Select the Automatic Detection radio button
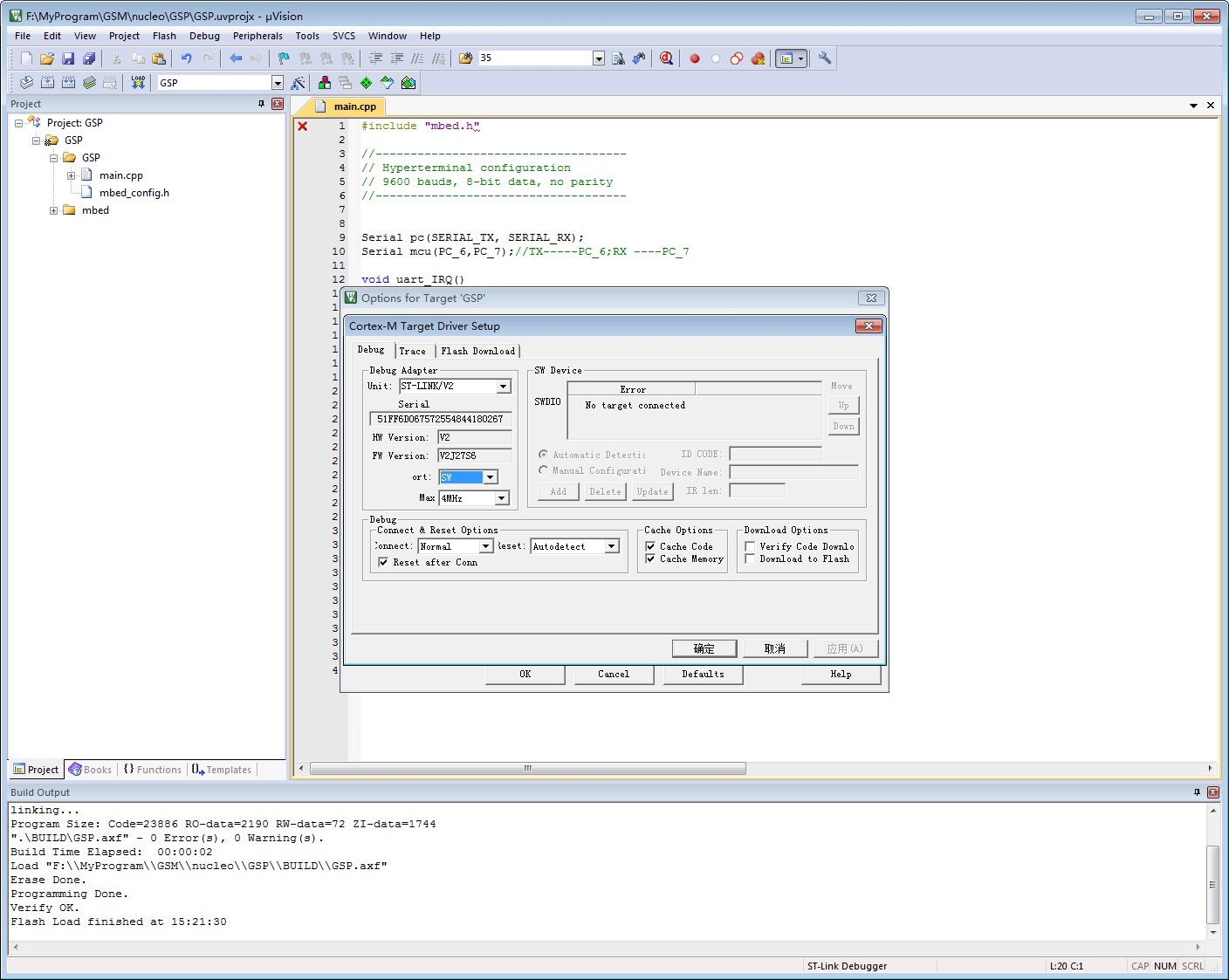 543,455
